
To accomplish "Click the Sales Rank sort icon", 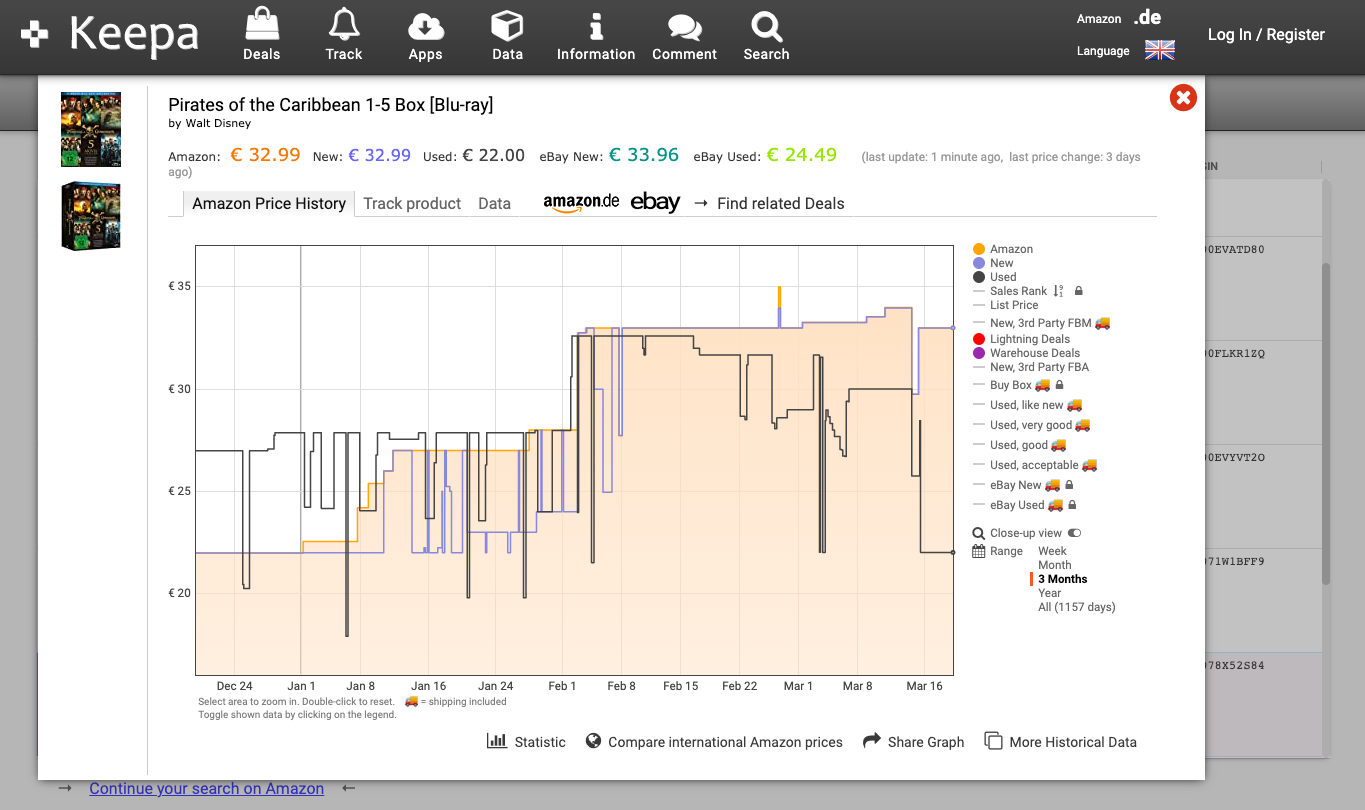I will 1059,291.
